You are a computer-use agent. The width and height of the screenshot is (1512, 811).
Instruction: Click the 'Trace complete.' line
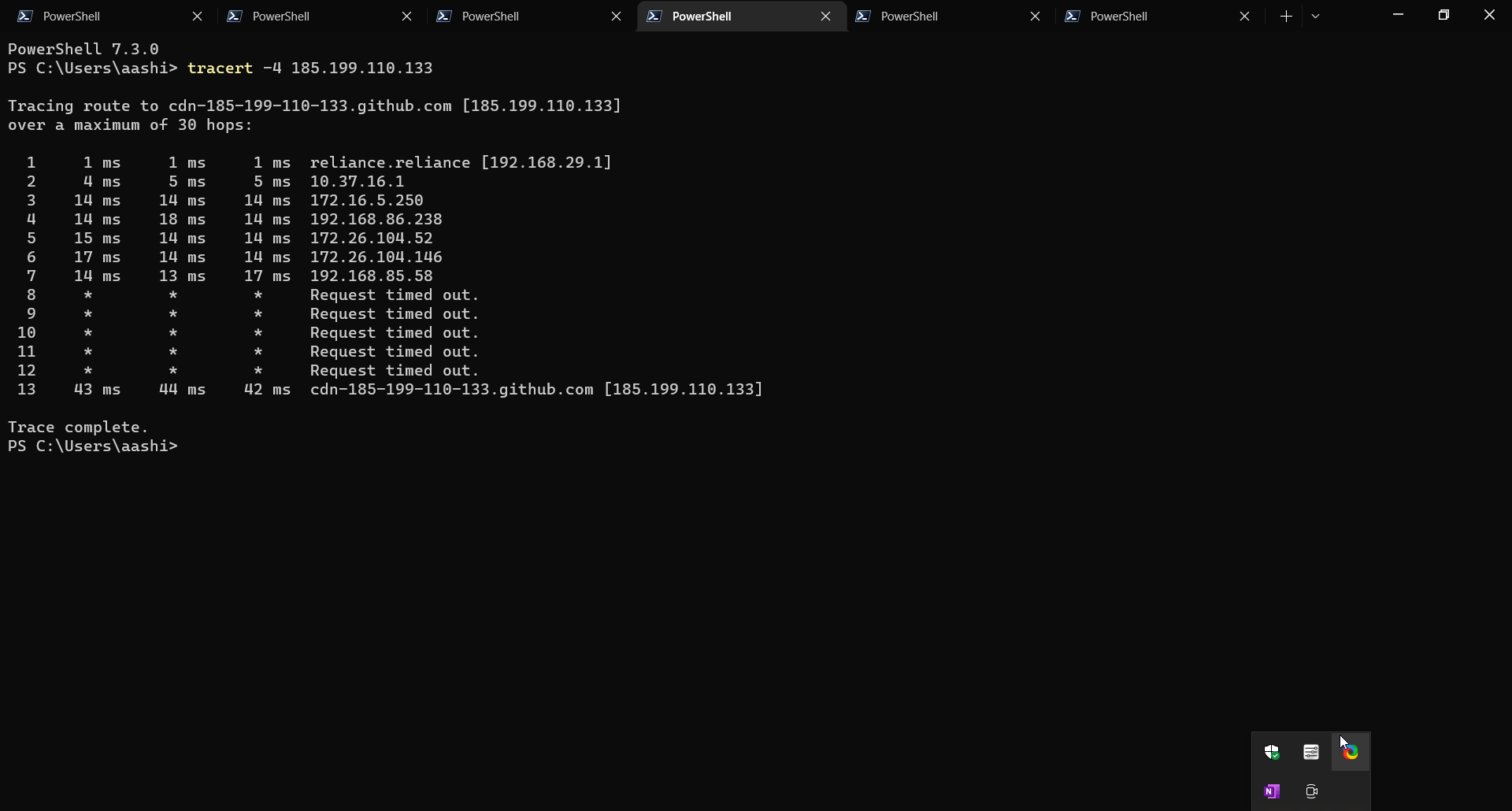pyautogui.click(x=79, y=427)
